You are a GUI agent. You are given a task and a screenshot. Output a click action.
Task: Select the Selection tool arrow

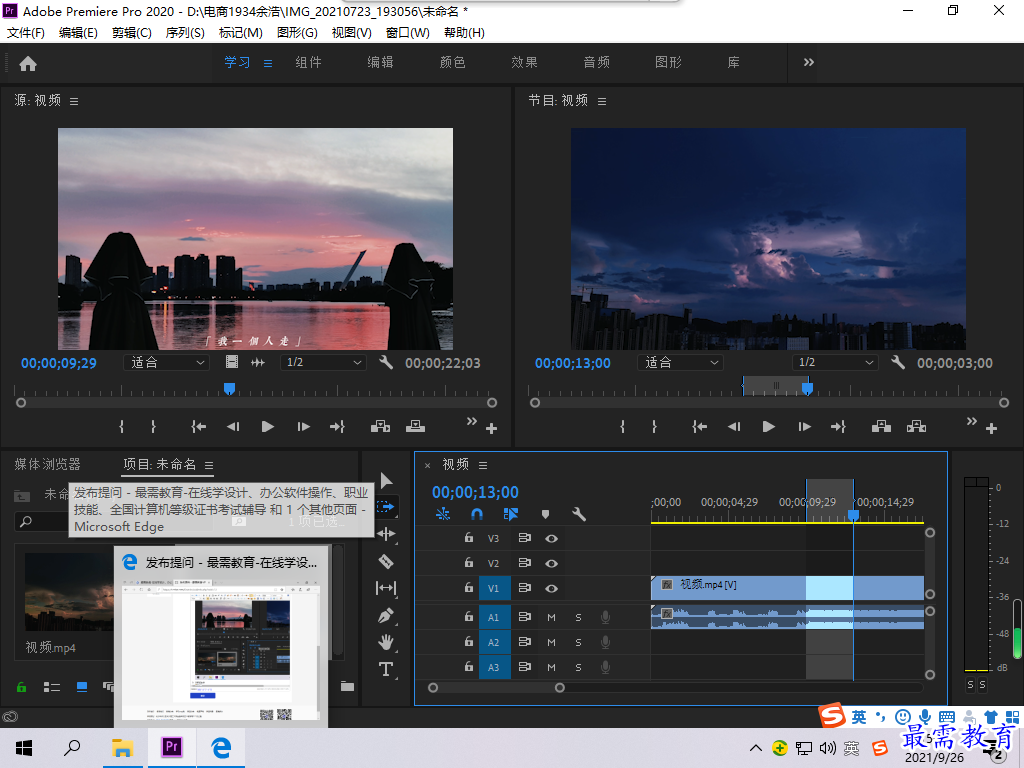(x=386, y=481)
